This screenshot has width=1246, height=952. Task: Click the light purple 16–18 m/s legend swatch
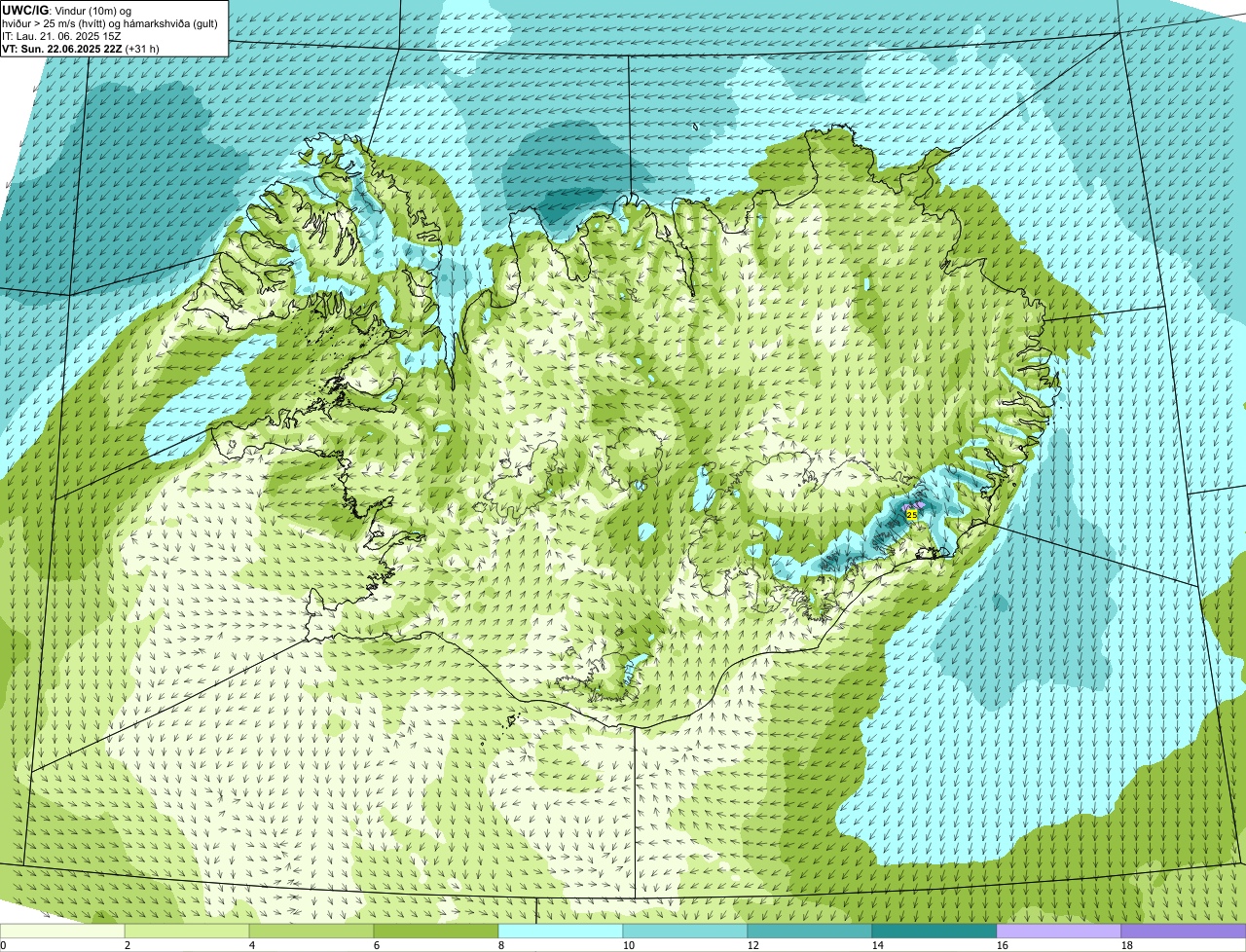point(1059,932)
